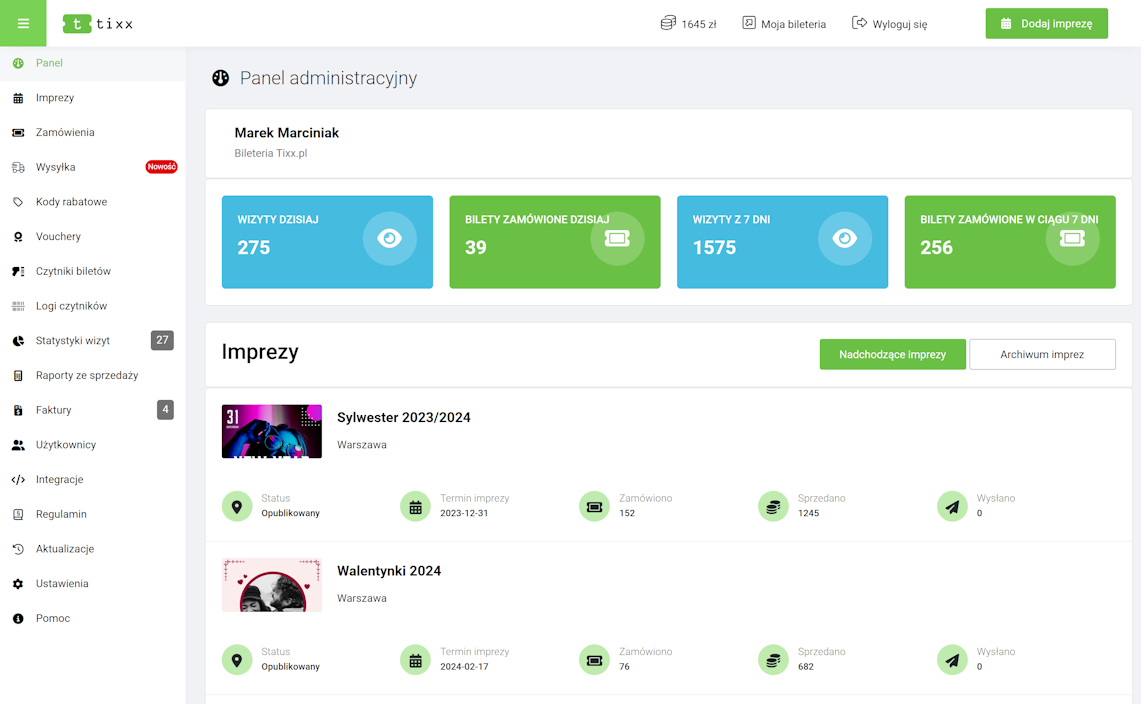Screen dimensions: 1141x704
Task: Click the Kody rabatowe tag icon
Action: pos(18,202)
